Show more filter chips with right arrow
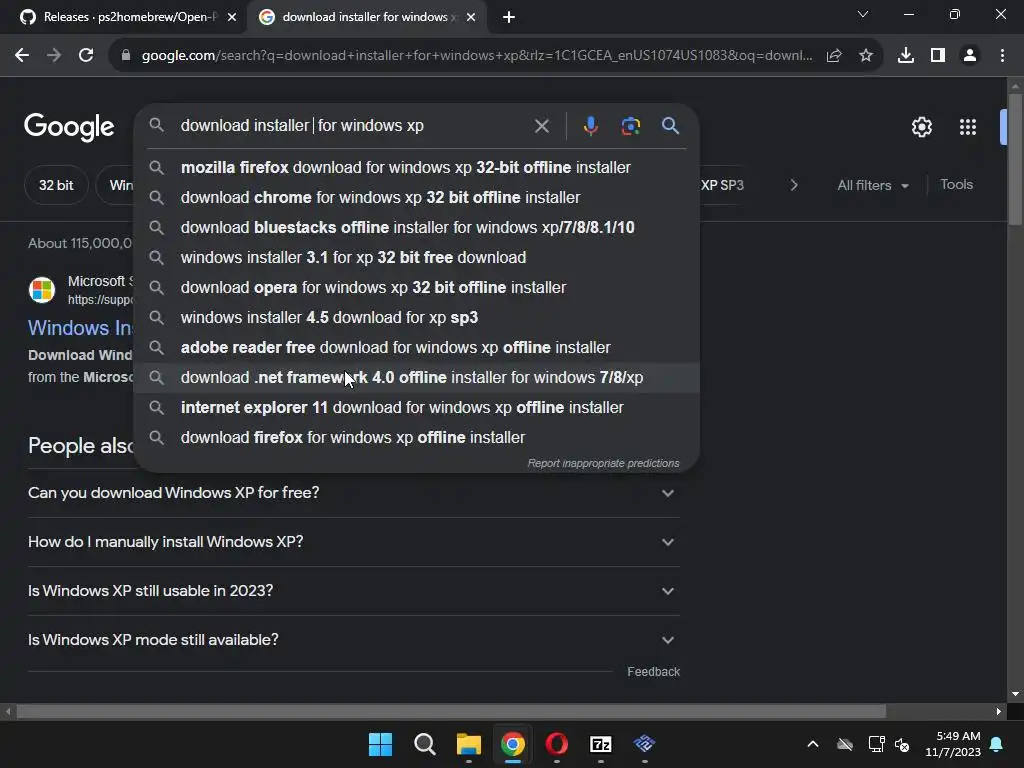This screenshot has width=1024, height=768. tap(793, 185)
